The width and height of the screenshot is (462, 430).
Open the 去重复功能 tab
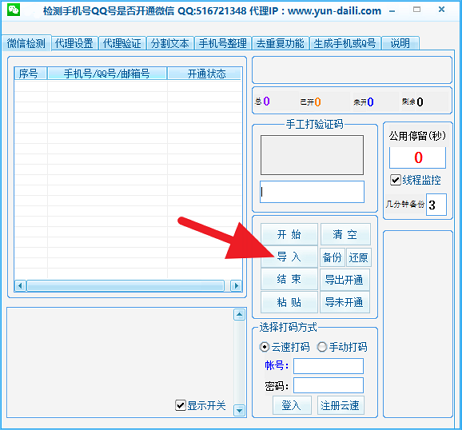click(x=280, y=43)
